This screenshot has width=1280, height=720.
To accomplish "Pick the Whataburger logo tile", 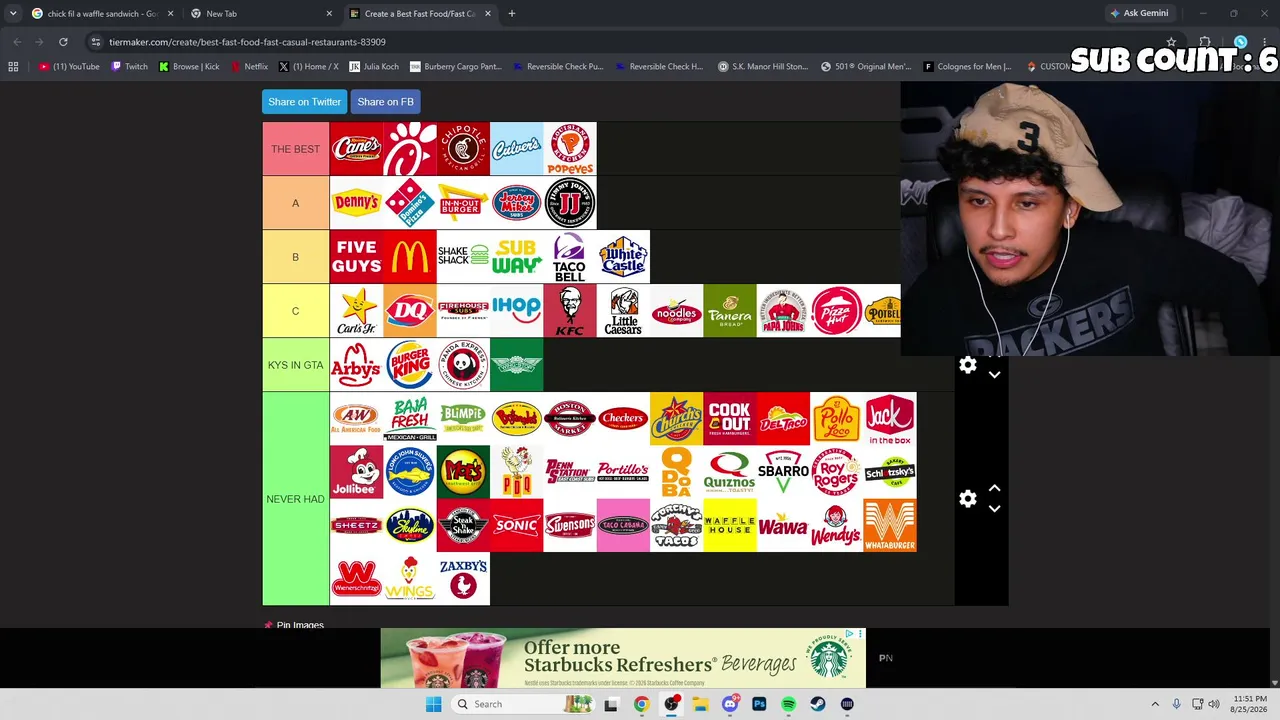I will (x=890, y=526).
